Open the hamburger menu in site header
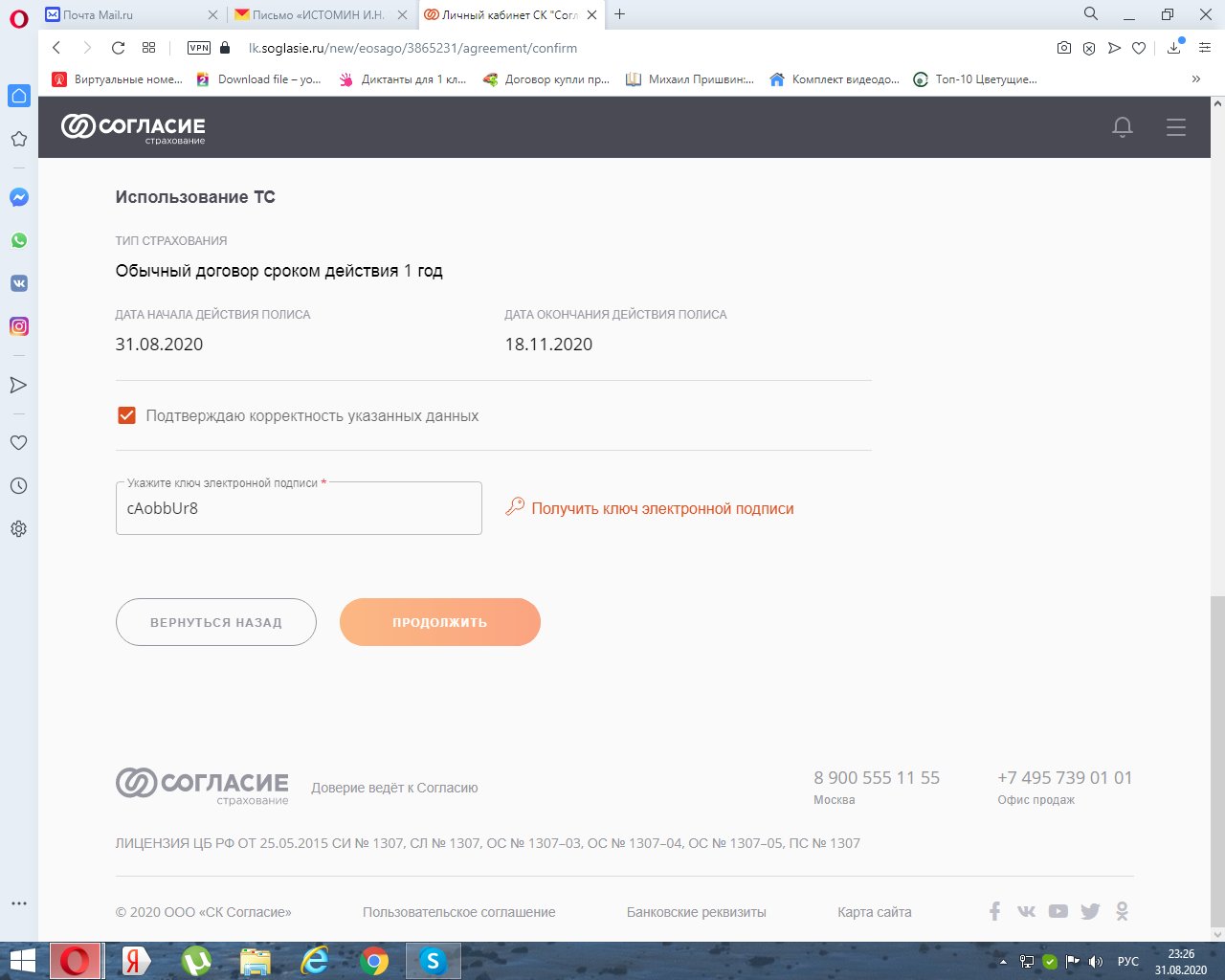1225x980 pixels. 1176,127
